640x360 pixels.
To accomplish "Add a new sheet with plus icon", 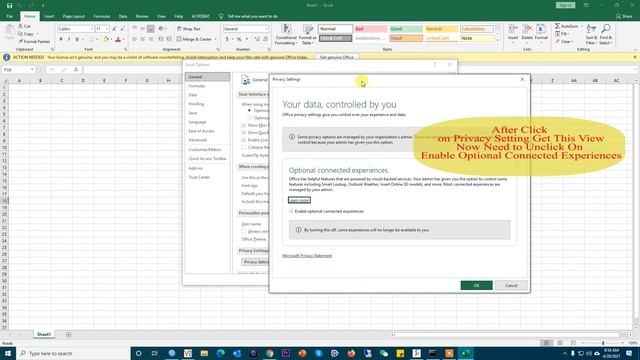I will click(68, 335).
